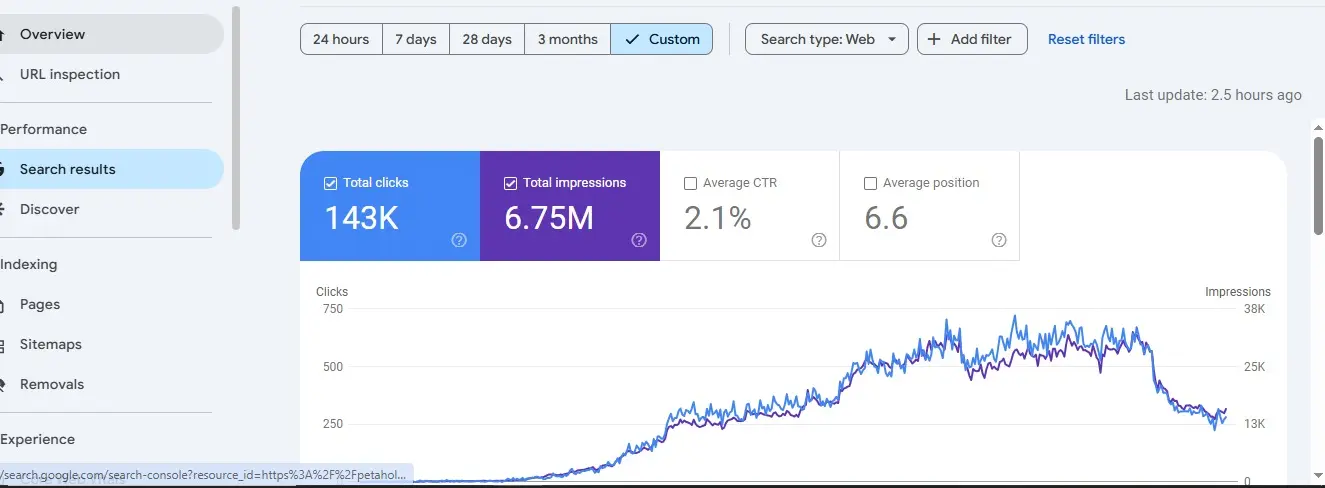
Task: Click help icon on Total clicks card
Action: click(459, 240)
